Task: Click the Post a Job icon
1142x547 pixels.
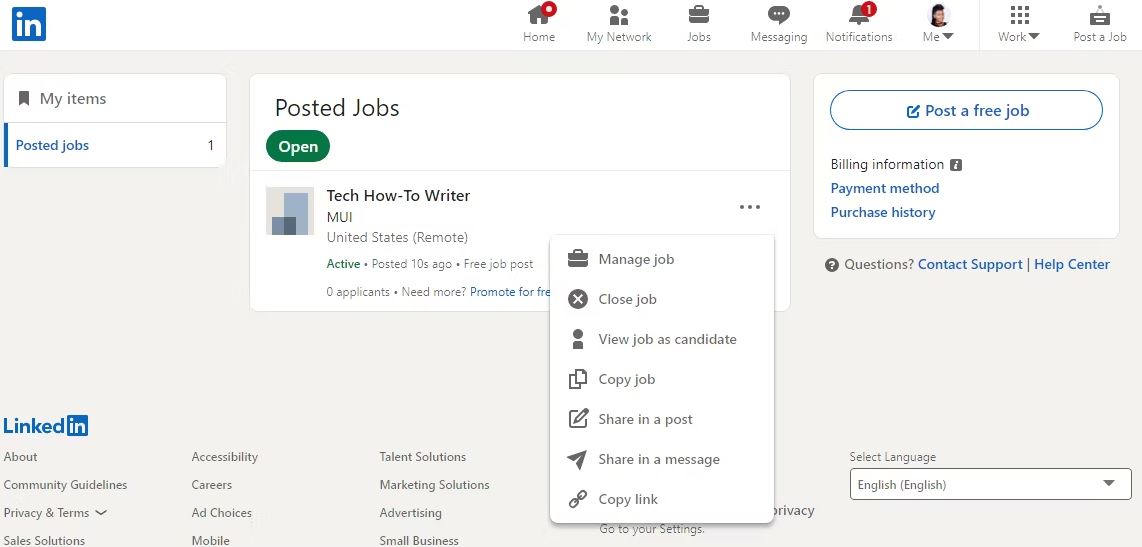Action: tap(1100, 15)
